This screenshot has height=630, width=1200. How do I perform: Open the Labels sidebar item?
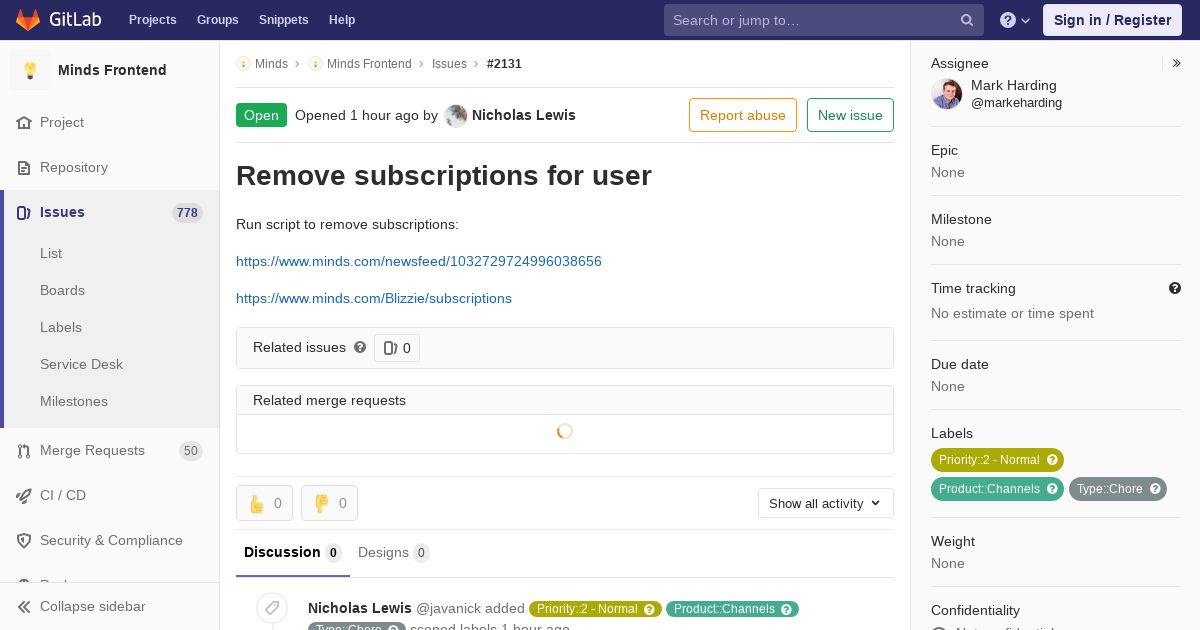point(61,327)
